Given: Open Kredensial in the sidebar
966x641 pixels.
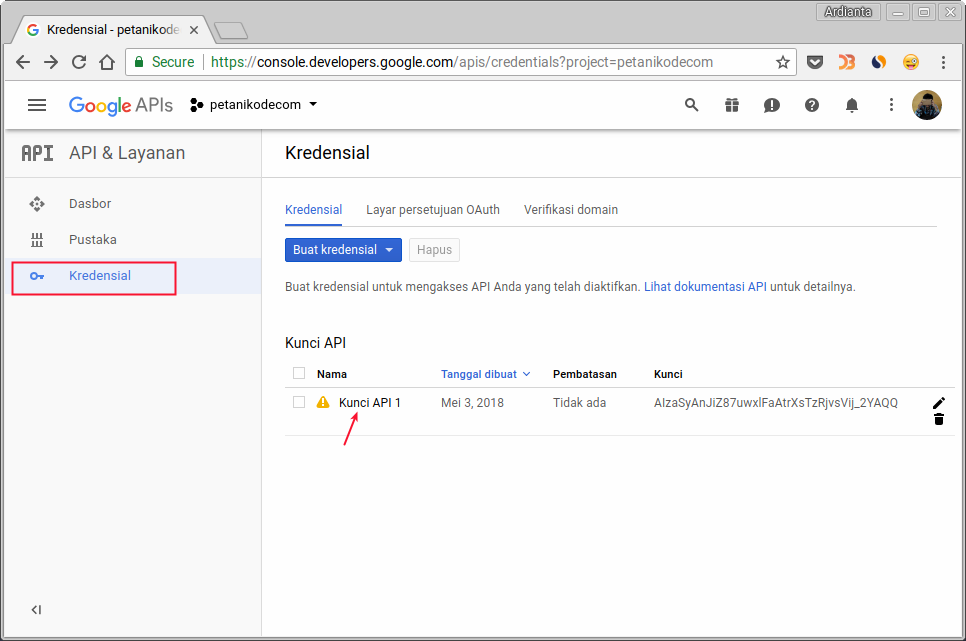Looking at the screenshot, I should (x=100, y=276).
